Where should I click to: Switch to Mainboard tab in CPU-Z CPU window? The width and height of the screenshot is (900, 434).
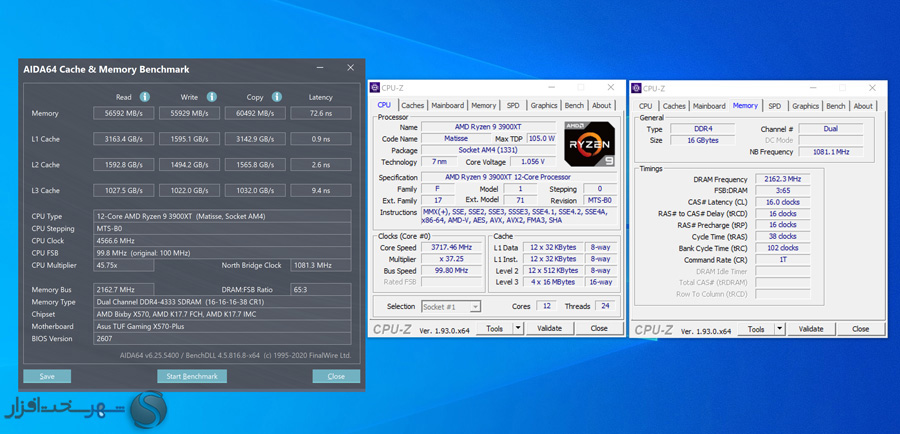coord(448,105)
